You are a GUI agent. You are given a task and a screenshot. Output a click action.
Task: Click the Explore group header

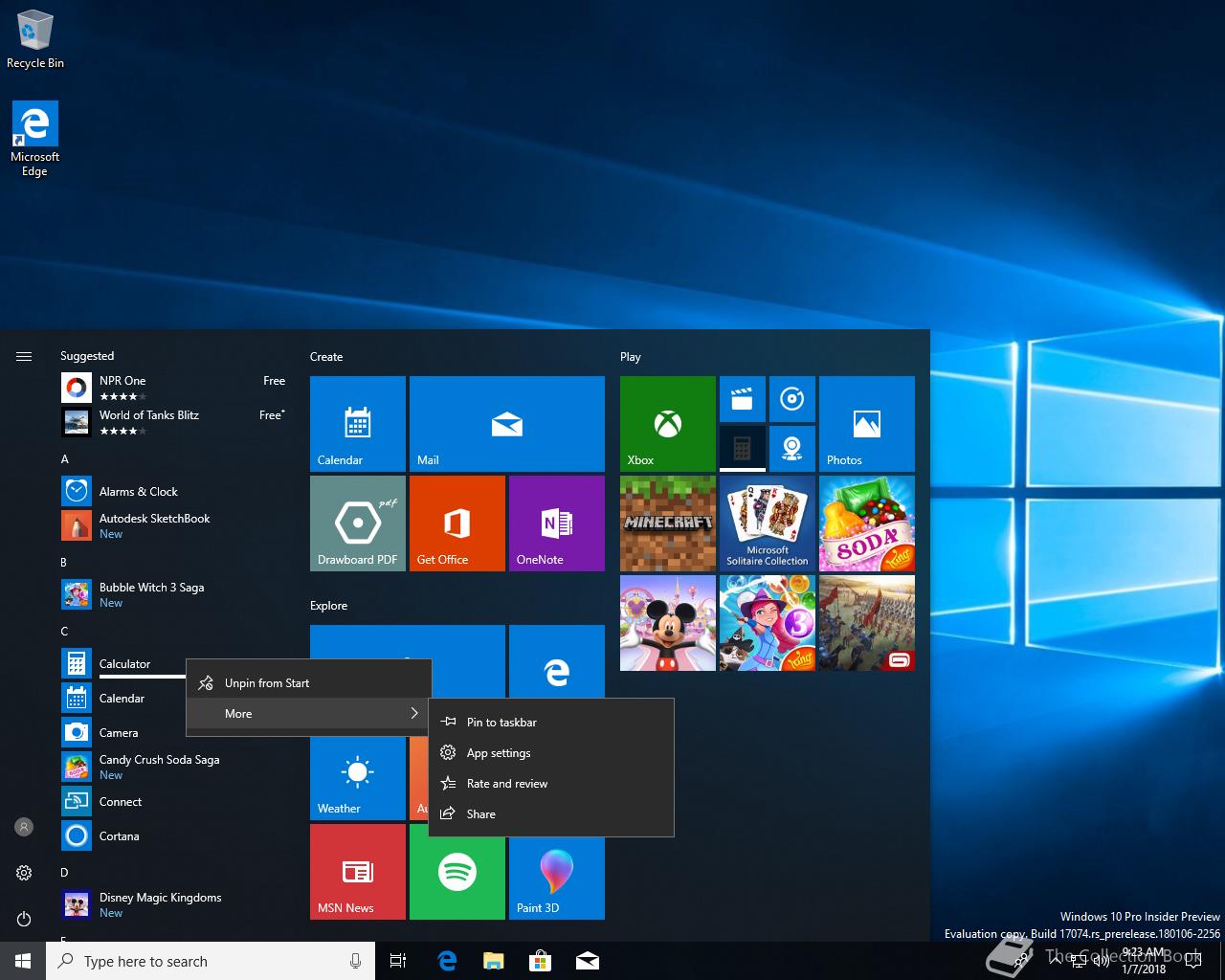(x=328, y=606)
